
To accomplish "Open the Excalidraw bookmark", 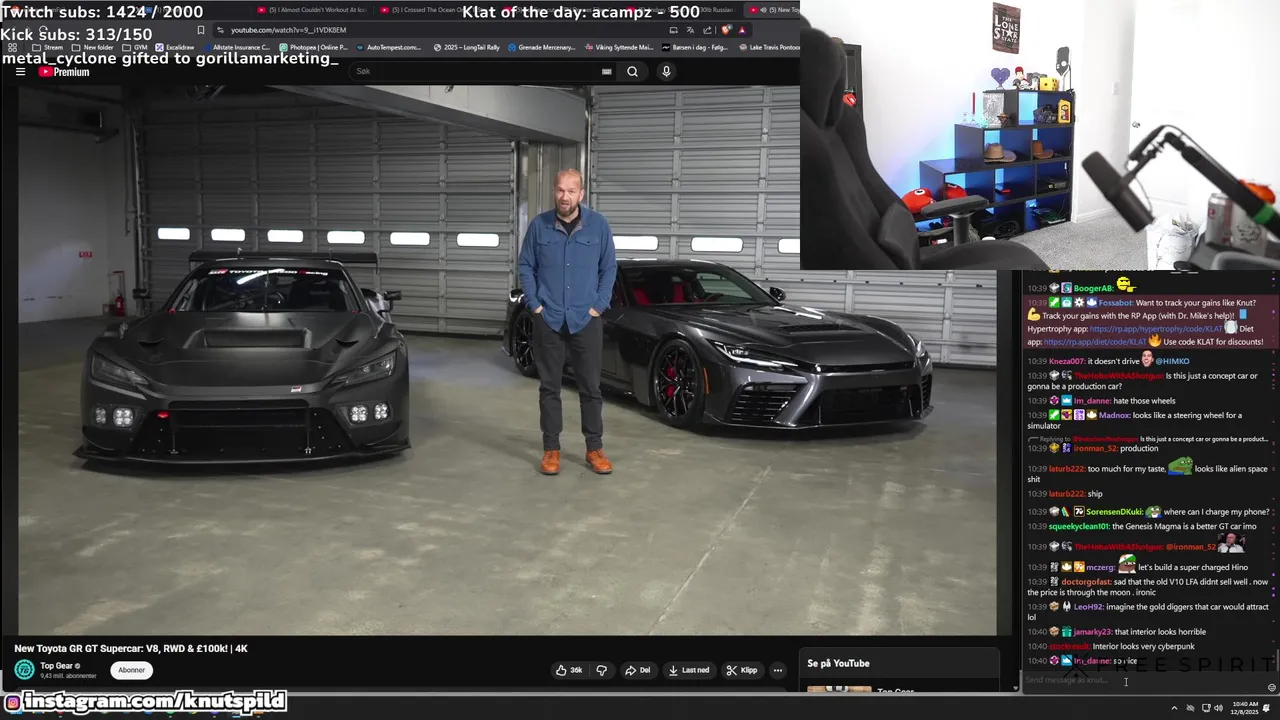I will pos(175,47).
